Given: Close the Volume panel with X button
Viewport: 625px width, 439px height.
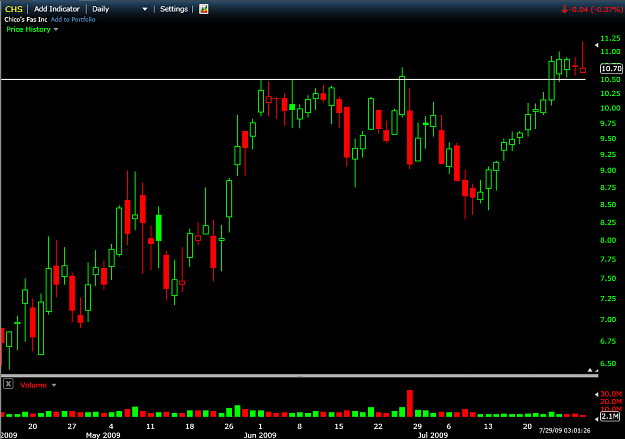Looking at the screenshot, I should coord(8,384).
